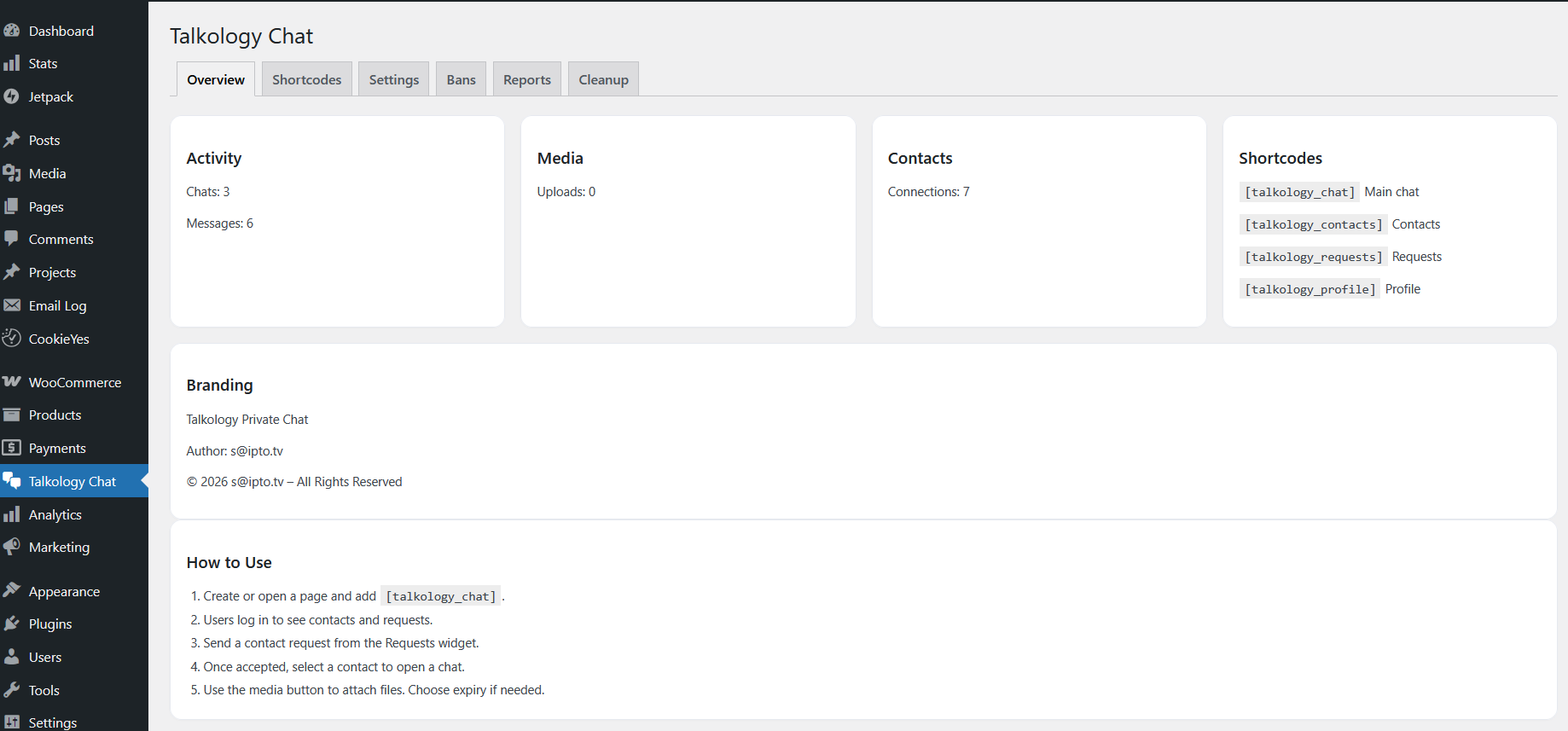This screenshot has width=1568, height=731.
Task: Open the Reports tab
Action: 526,79
